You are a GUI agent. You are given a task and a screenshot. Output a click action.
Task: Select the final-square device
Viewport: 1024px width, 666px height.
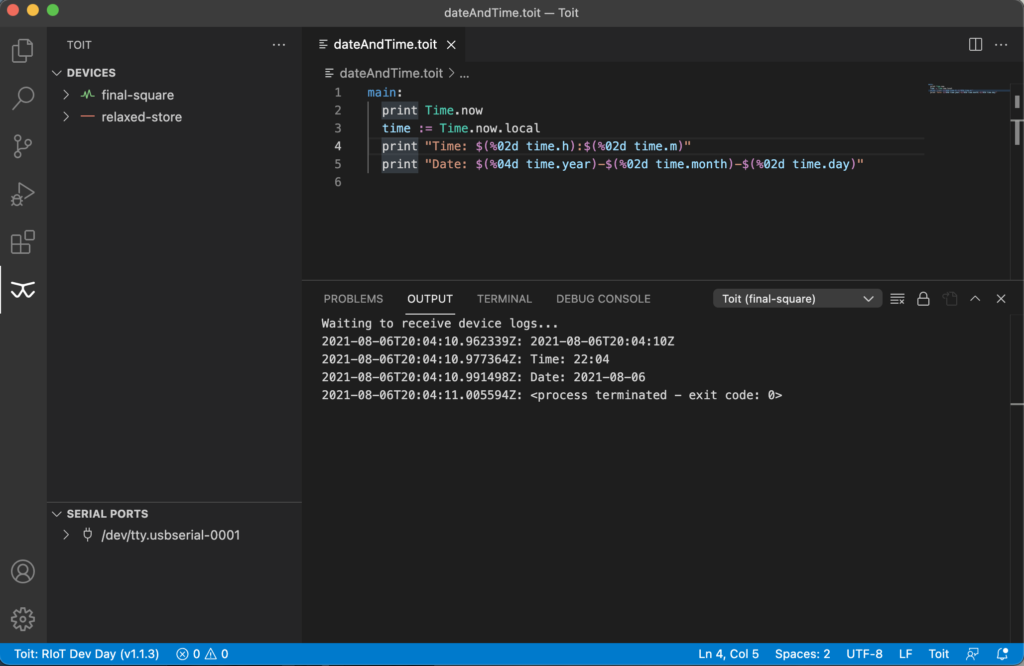[138, 95]
